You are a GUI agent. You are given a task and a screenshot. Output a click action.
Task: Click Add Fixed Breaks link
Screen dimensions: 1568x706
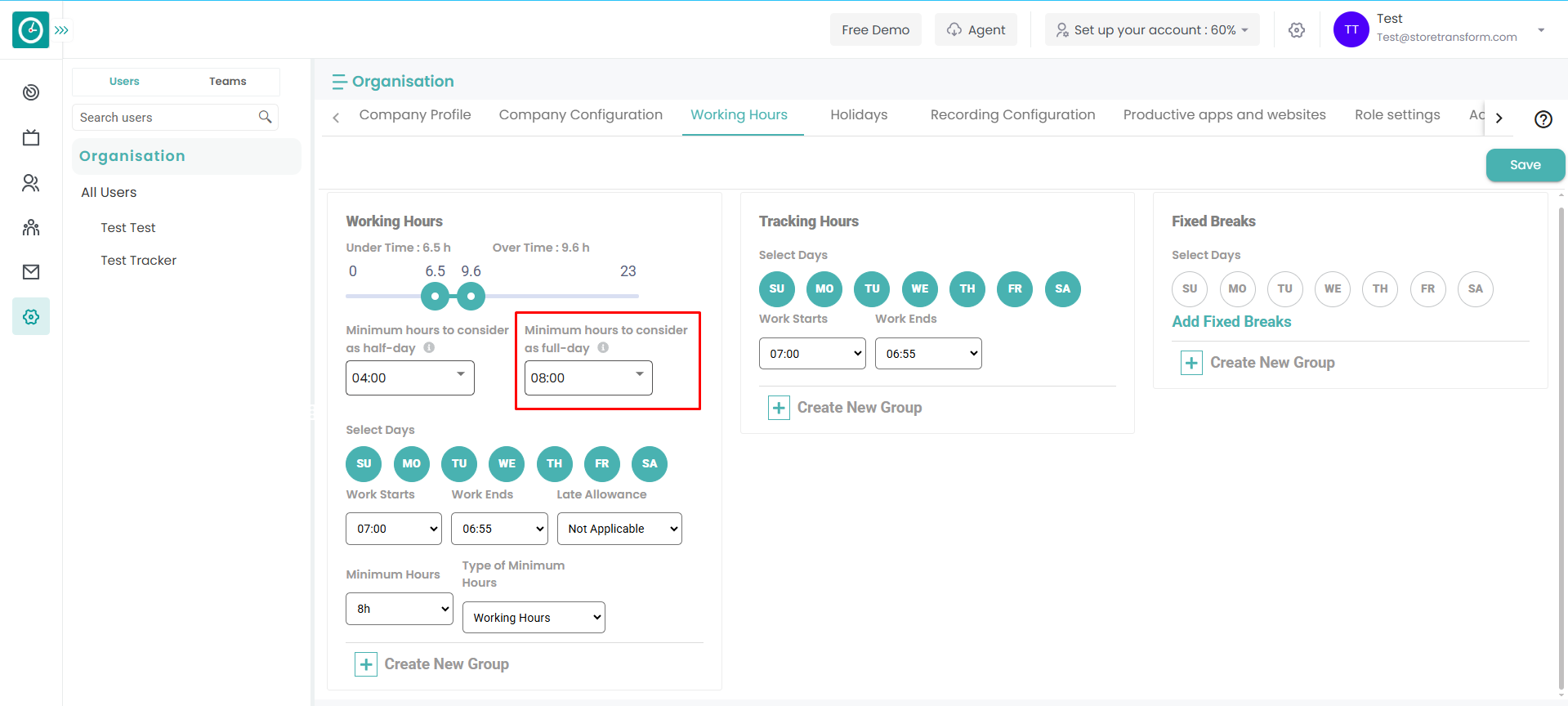1231,322
